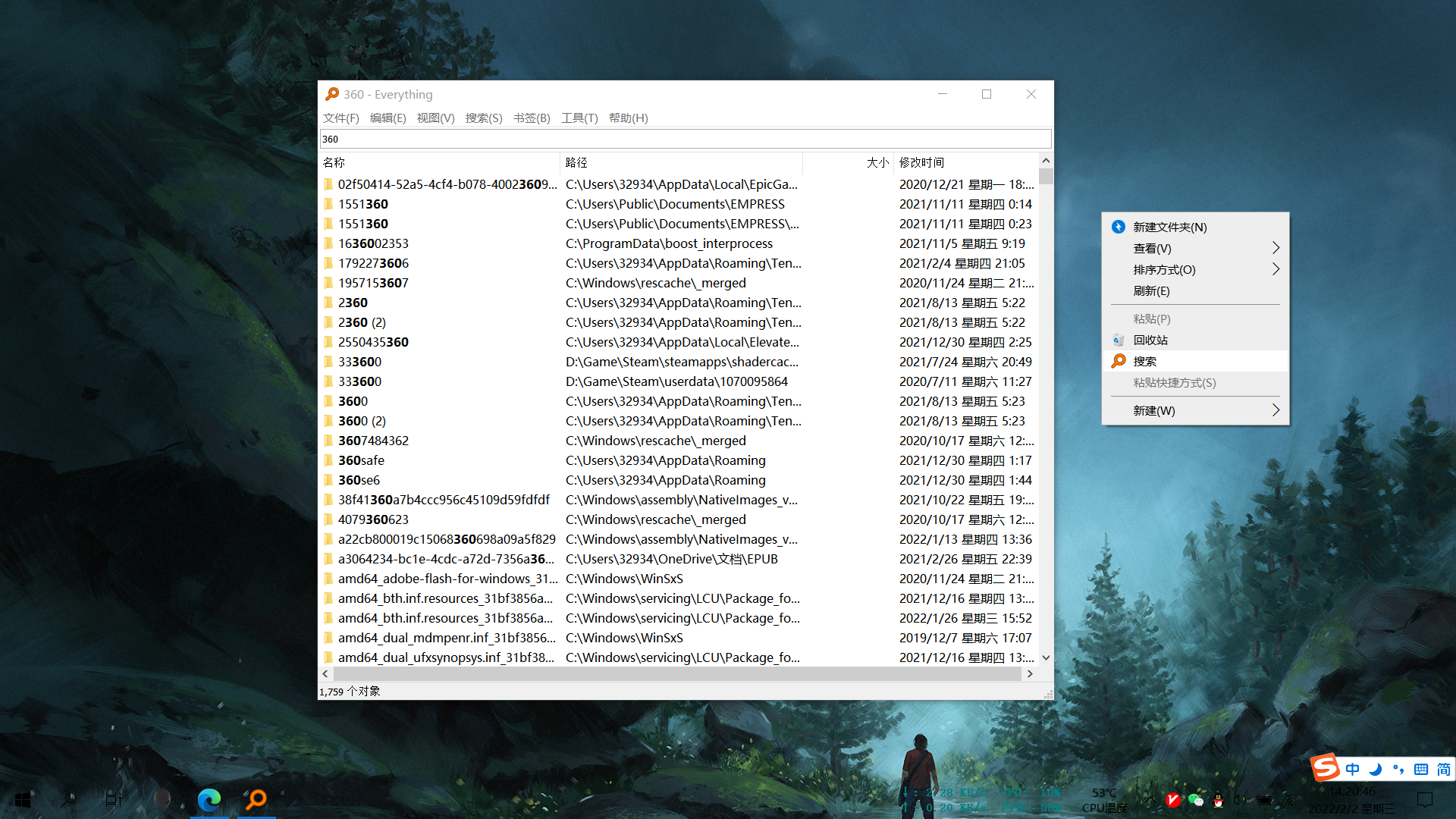Image resolution: width=1456 pixels, height=819 pixels.
Task: Open the 书签(B) menu
Action: click(532, 118)
